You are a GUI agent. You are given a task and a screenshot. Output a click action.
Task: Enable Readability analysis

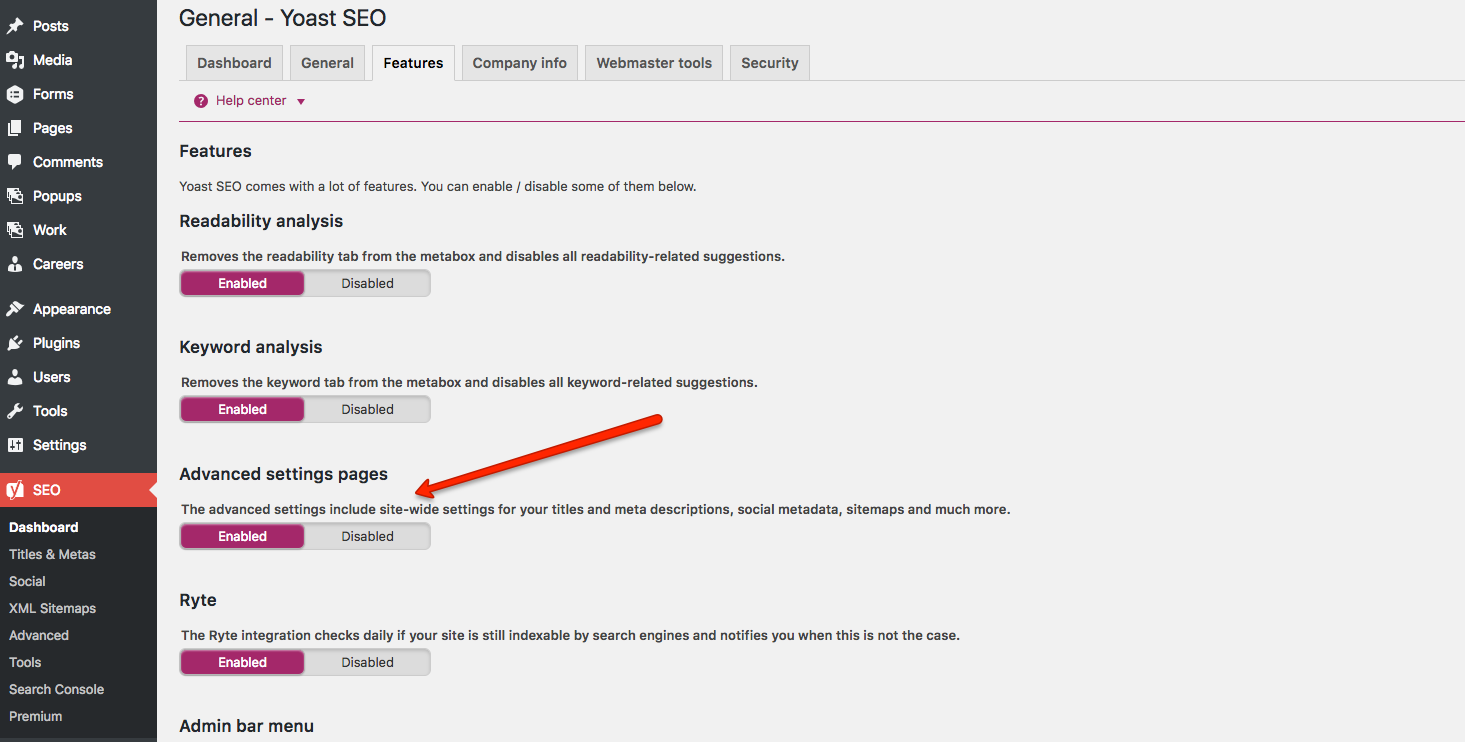click(x=242, y=283)
